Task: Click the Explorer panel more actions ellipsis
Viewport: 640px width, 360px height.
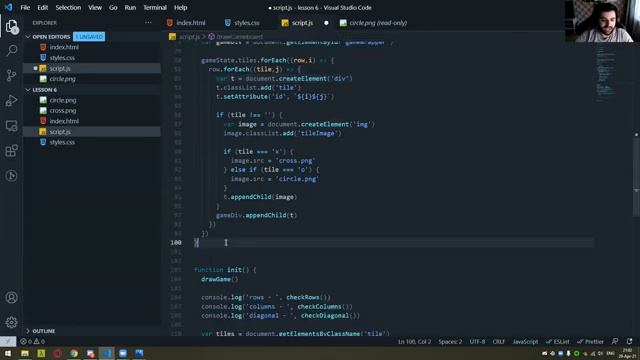Action: click(x=148, y=23)
